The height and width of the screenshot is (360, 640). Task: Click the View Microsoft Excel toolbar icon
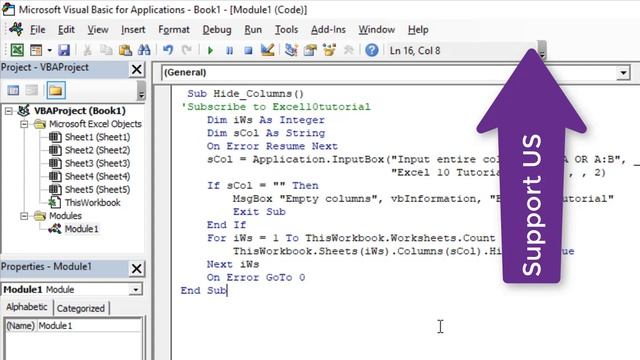(17, 50)
